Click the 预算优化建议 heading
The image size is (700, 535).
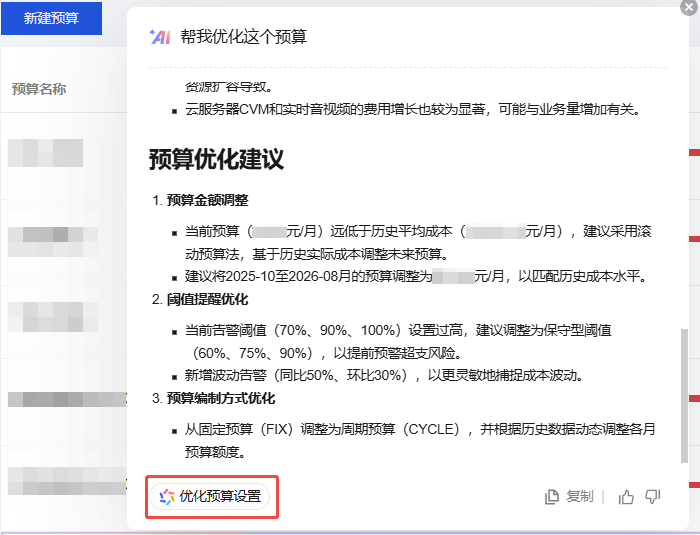(x=216, y=159)
